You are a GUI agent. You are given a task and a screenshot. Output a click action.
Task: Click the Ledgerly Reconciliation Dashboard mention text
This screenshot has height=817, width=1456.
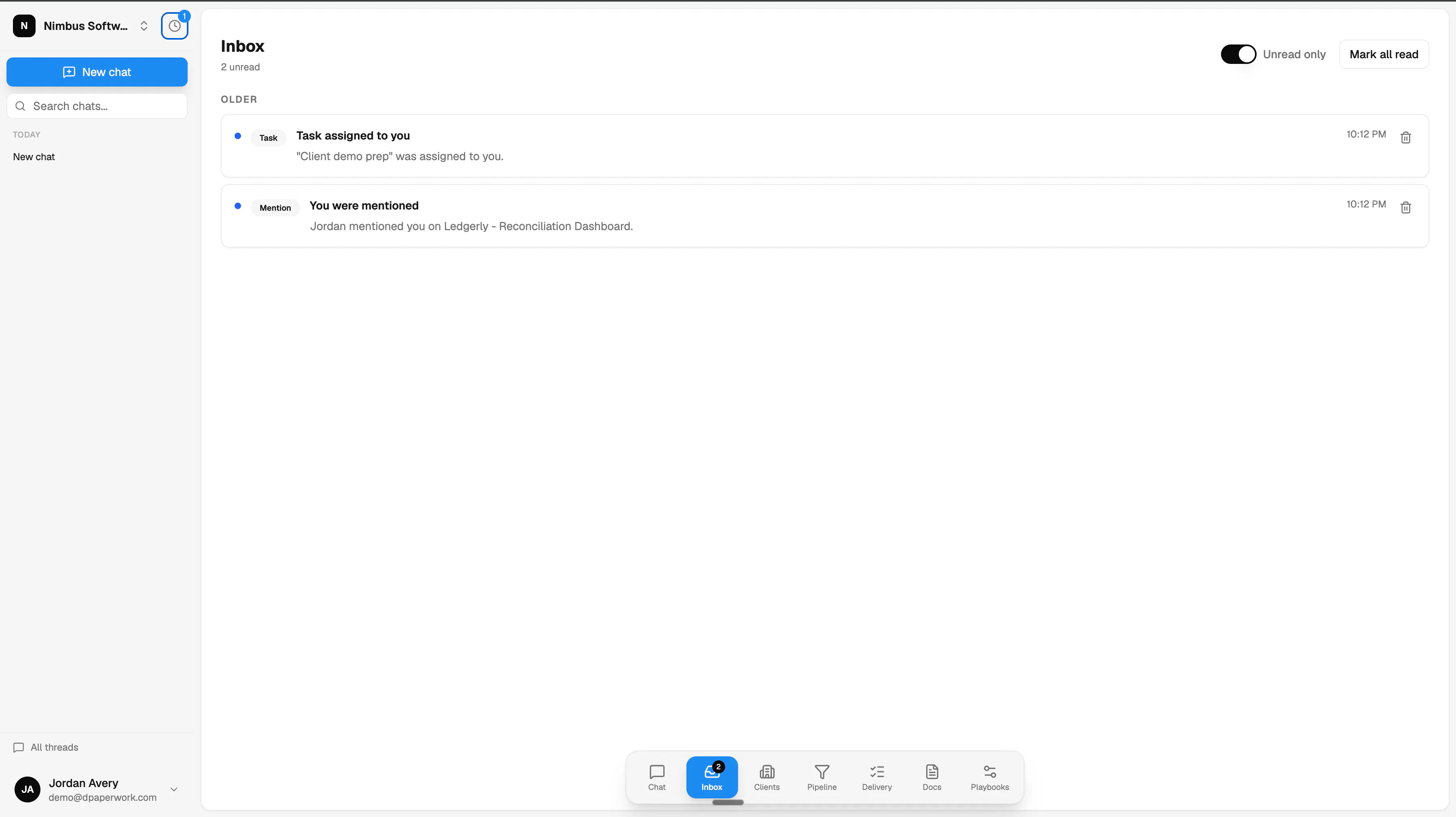click(472, 226)
